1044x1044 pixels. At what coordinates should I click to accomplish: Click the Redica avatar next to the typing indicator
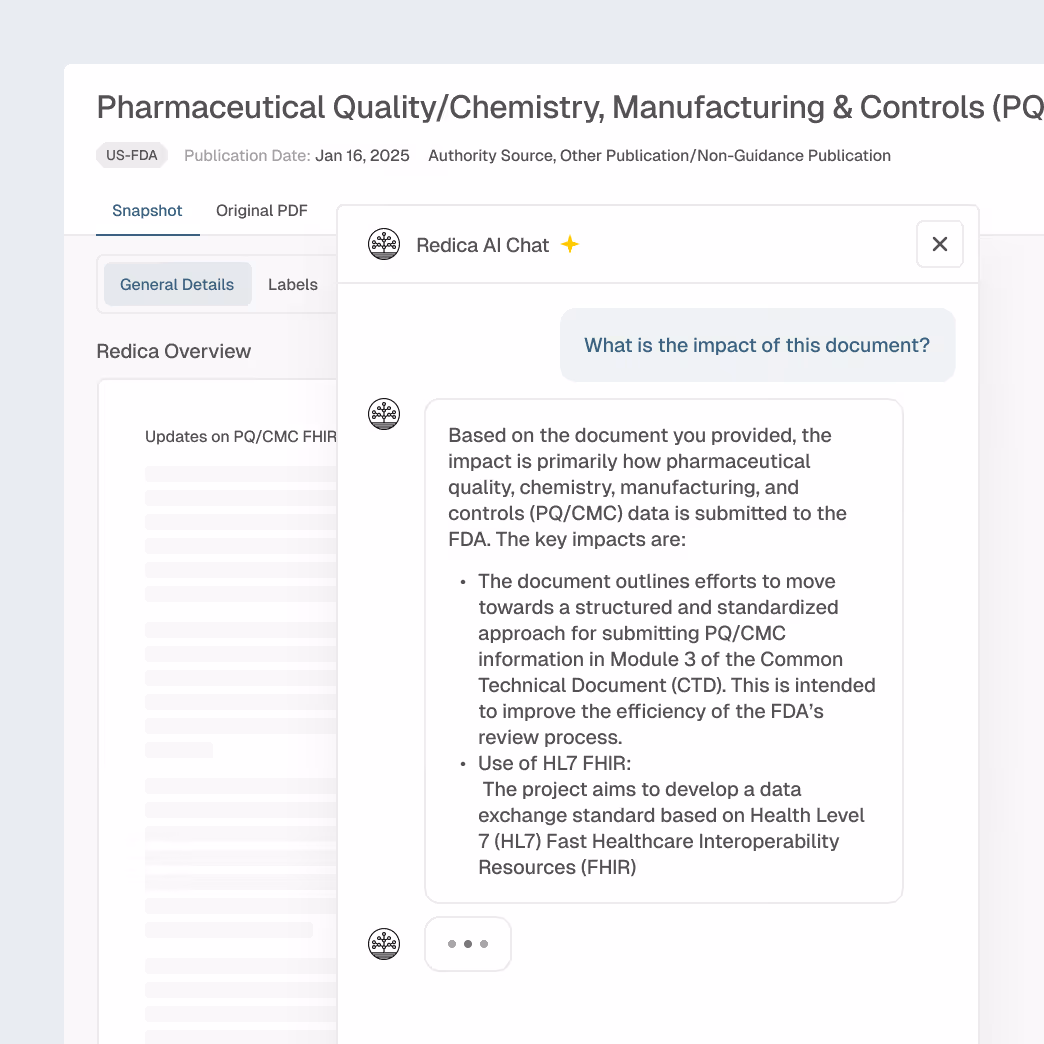383,942
